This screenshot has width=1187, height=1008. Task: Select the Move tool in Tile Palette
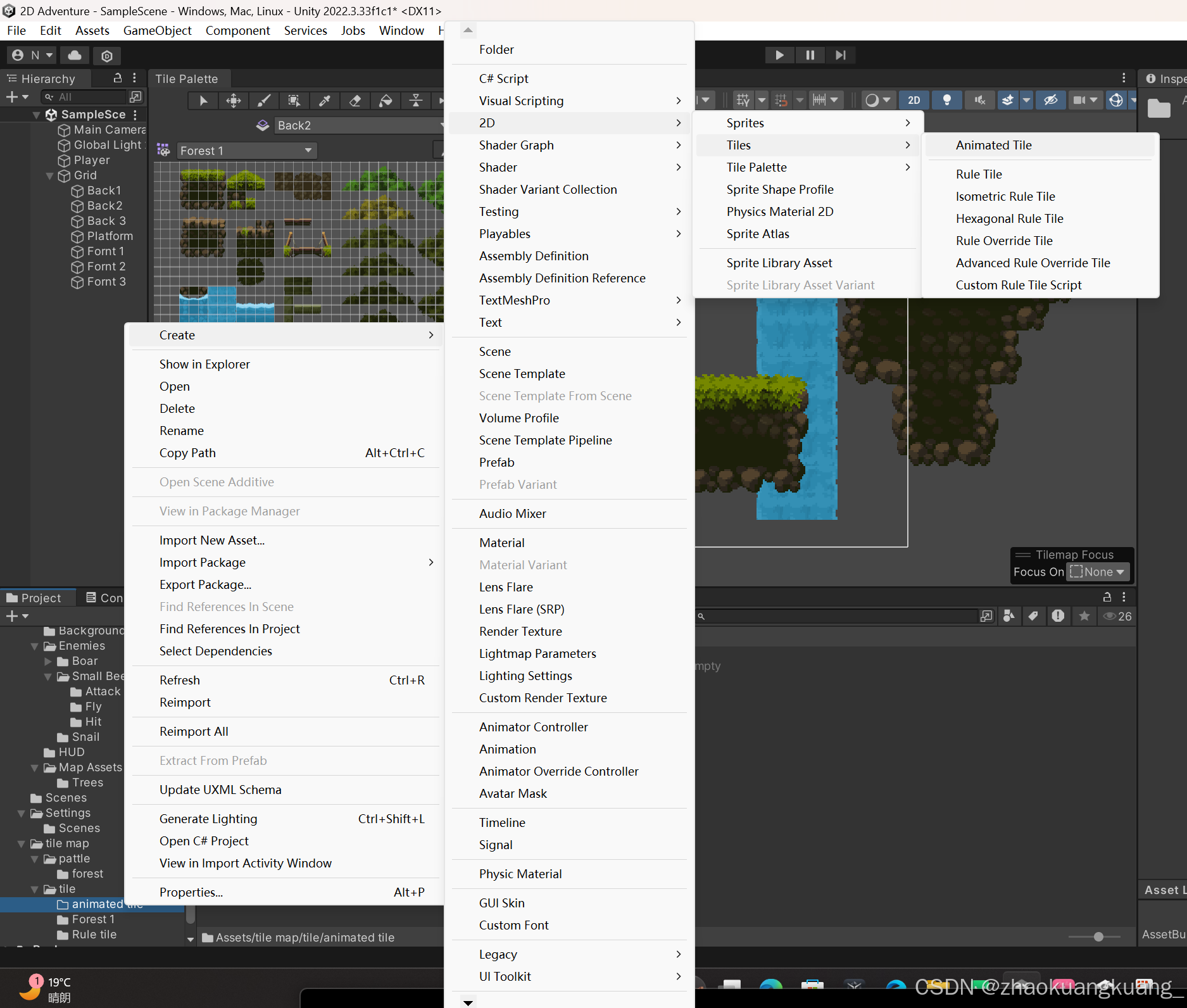click(233, 100)
